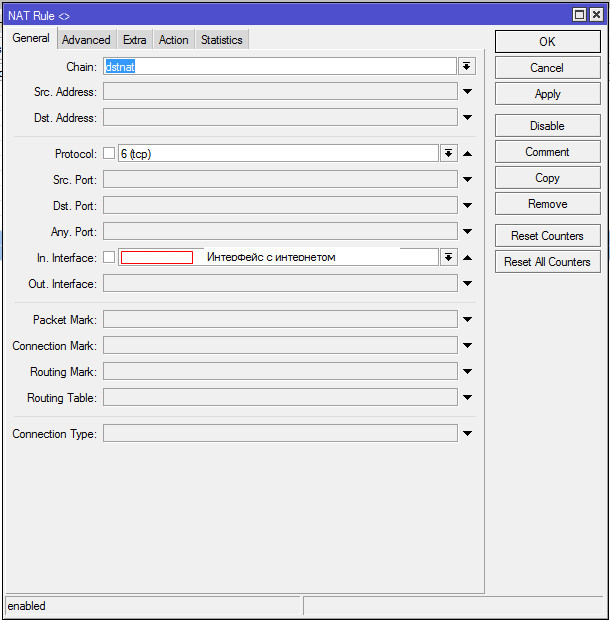This screenshot has height=621, width=610.
Task: Click the Routing Mark input field
Action: coord(280,371)
